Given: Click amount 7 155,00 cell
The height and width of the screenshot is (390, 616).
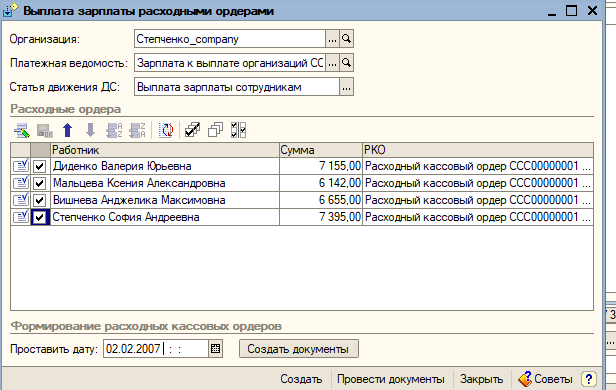Looking at the screenshot, I should point(321,166).
